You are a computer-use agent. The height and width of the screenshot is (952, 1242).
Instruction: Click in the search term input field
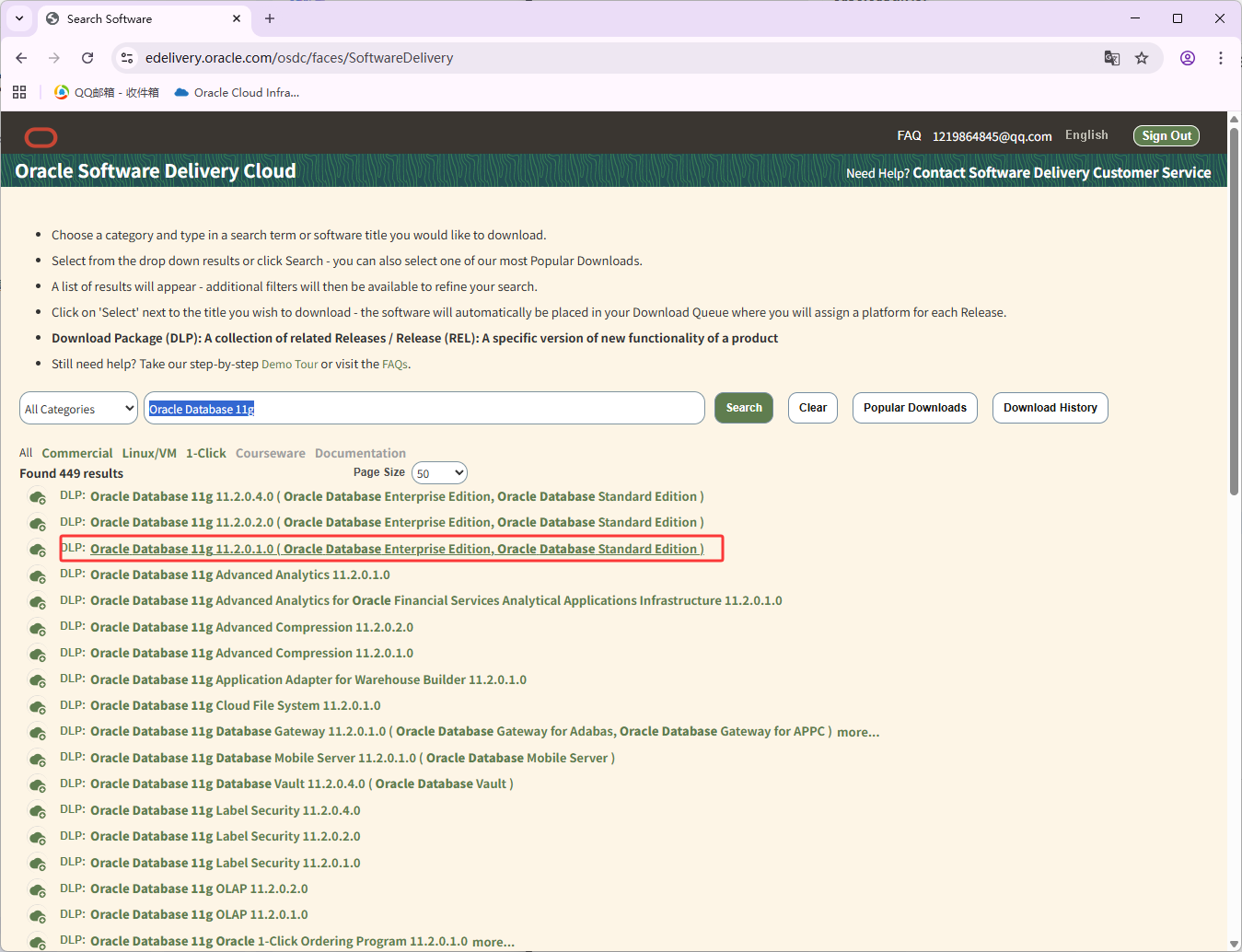coord(424,408)
